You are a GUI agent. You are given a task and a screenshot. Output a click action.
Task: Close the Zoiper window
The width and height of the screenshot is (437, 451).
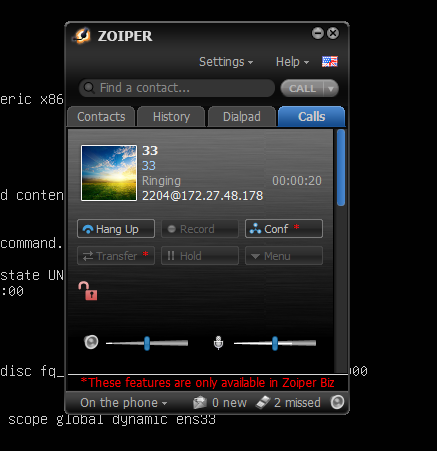coord(333,33)
